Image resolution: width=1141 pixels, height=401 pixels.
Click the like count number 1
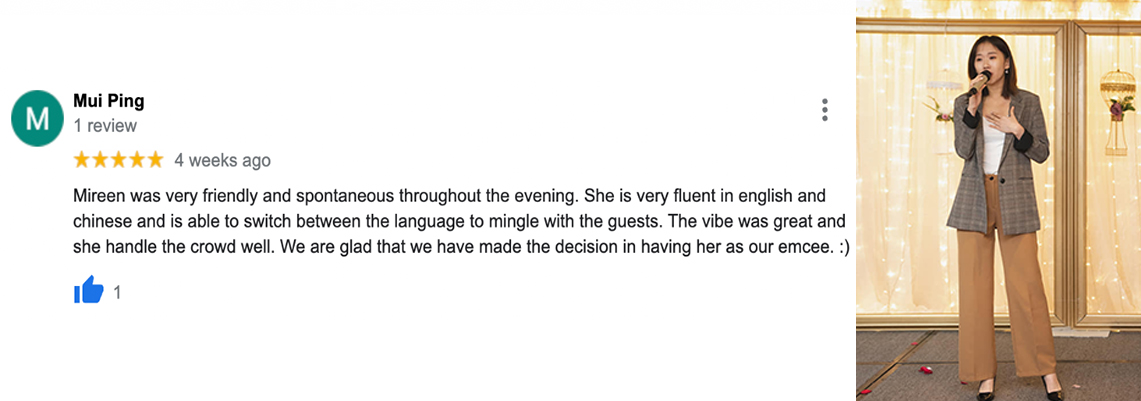pyautogui.click(x=117, y=293)
